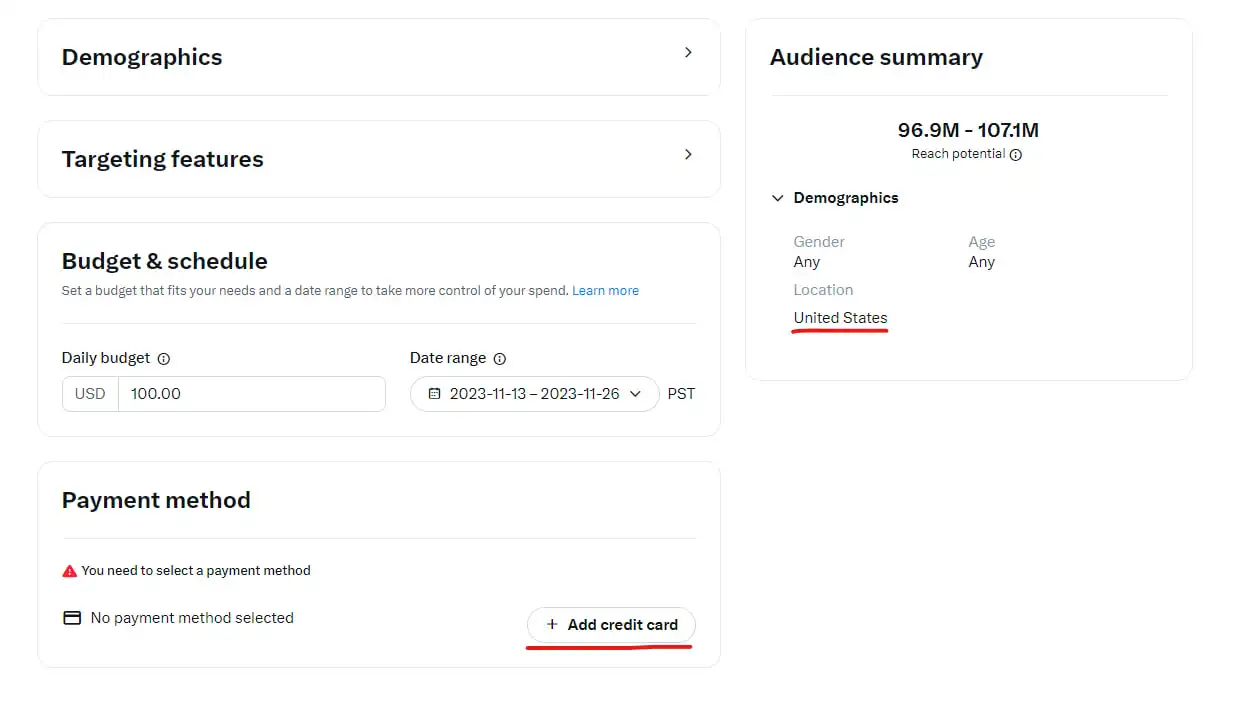Focus the Daily budget amount field
The height and width of the screenshot is (710, 1240).
pyautogui.click(x=250, y=394)
